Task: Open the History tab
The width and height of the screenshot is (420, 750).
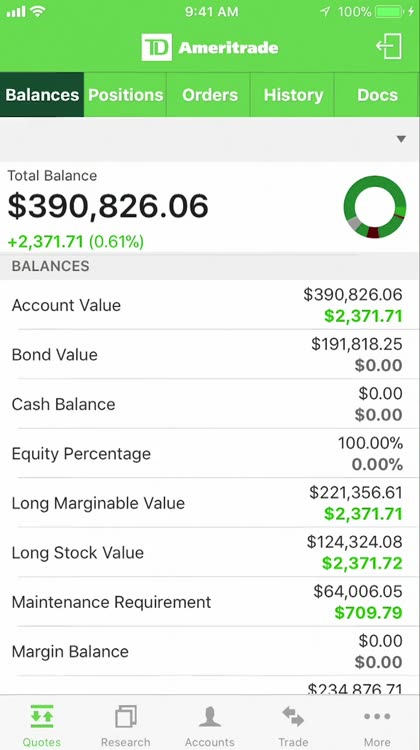Action: click(x=293, y=95)
